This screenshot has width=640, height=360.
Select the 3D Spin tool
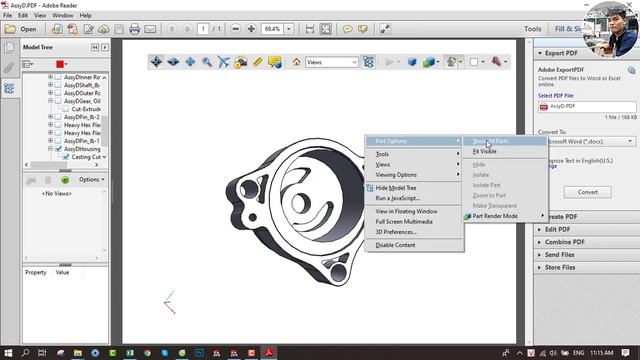[x=173, y=62]
